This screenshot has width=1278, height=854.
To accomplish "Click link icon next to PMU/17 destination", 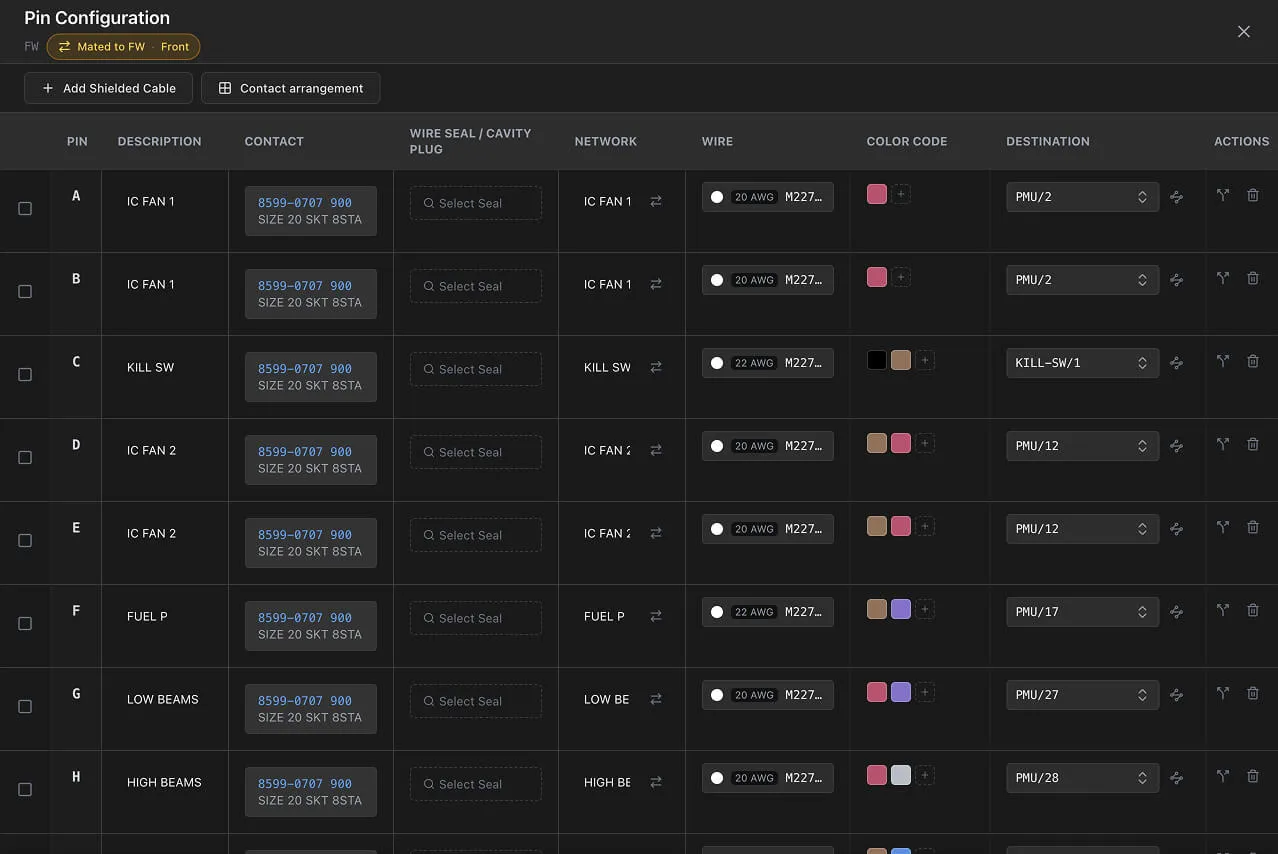I will (1176, 612).
